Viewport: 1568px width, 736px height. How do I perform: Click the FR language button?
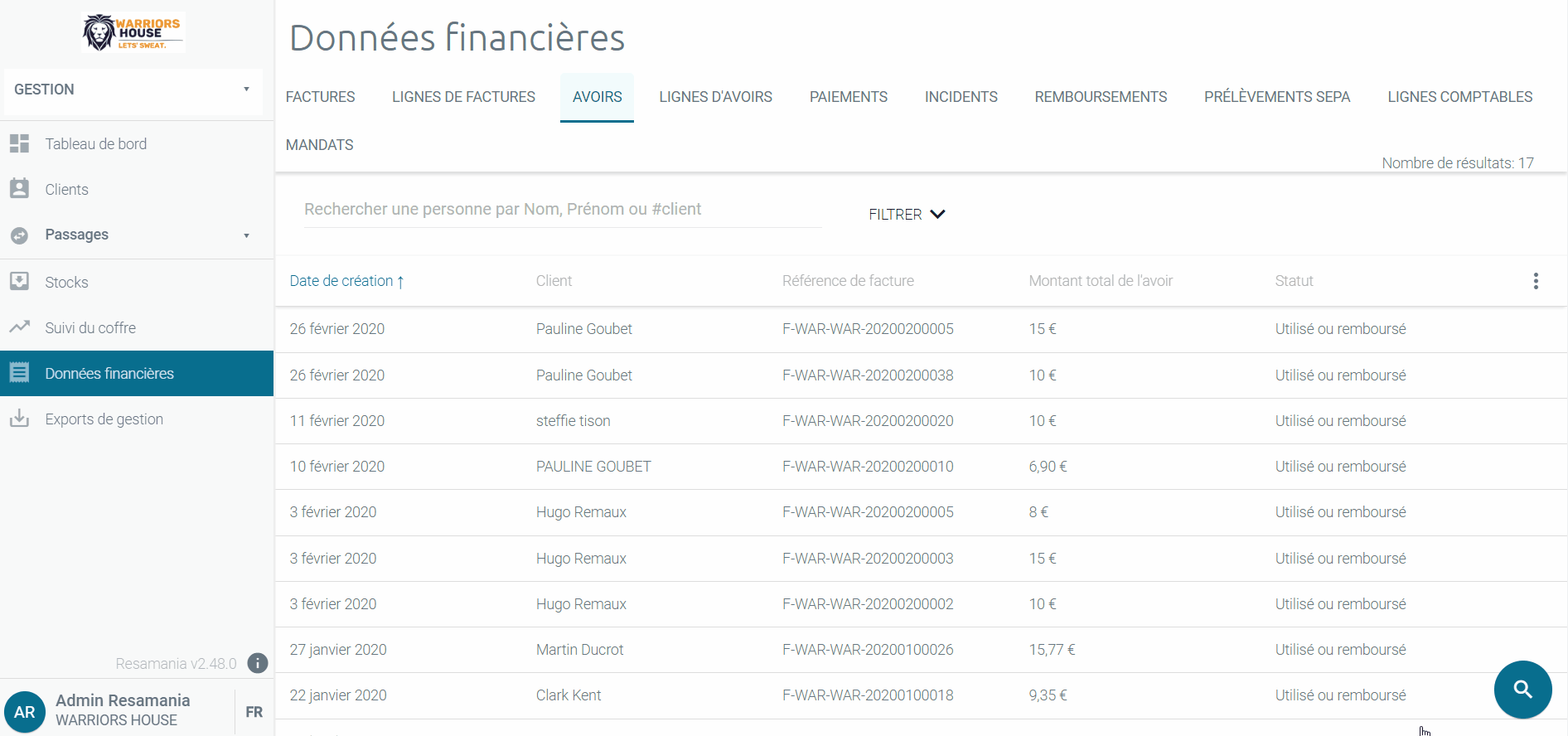254,712
